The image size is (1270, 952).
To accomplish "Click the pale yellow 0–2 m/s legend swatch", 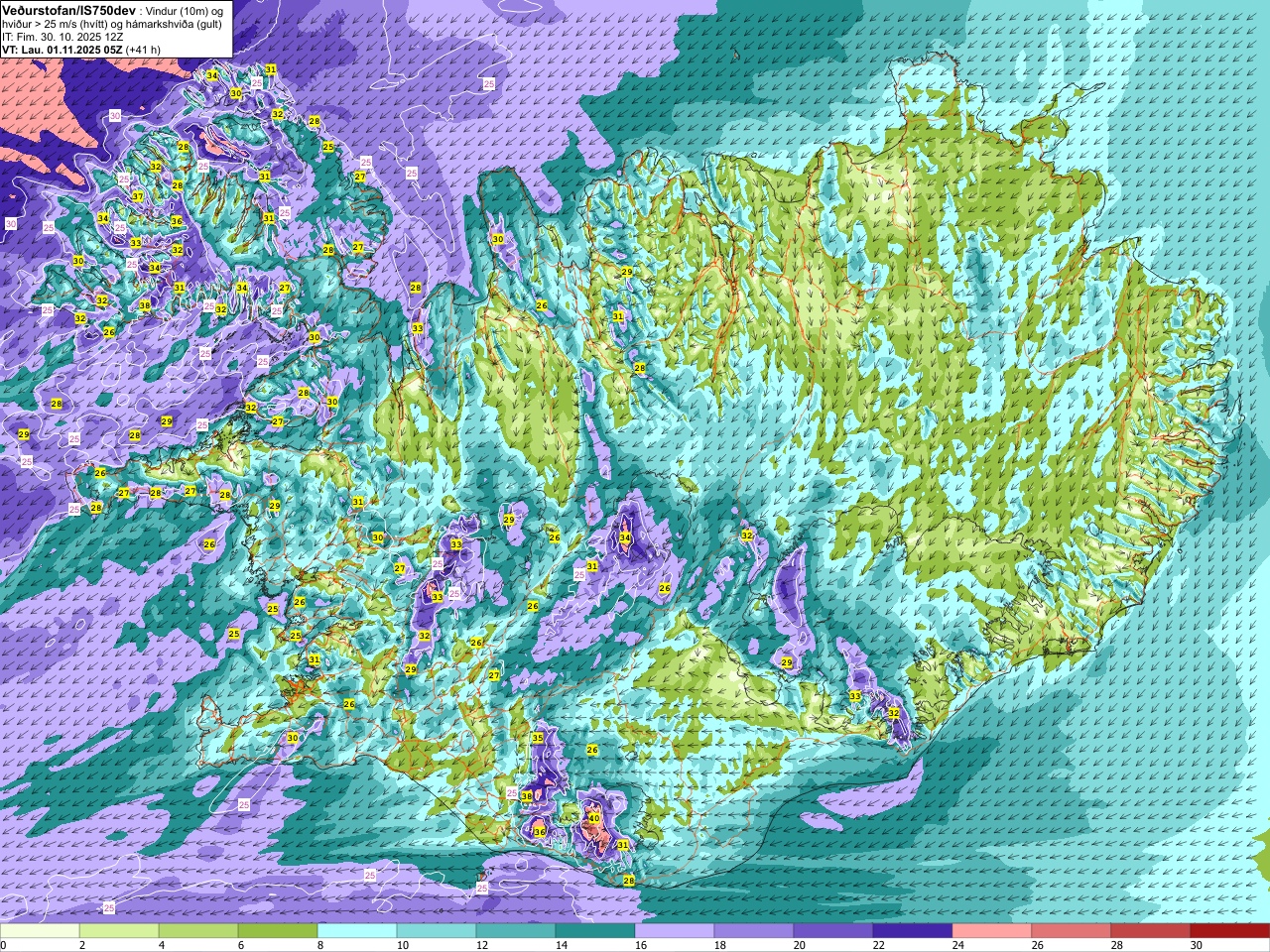I will [x=40, y=931].
